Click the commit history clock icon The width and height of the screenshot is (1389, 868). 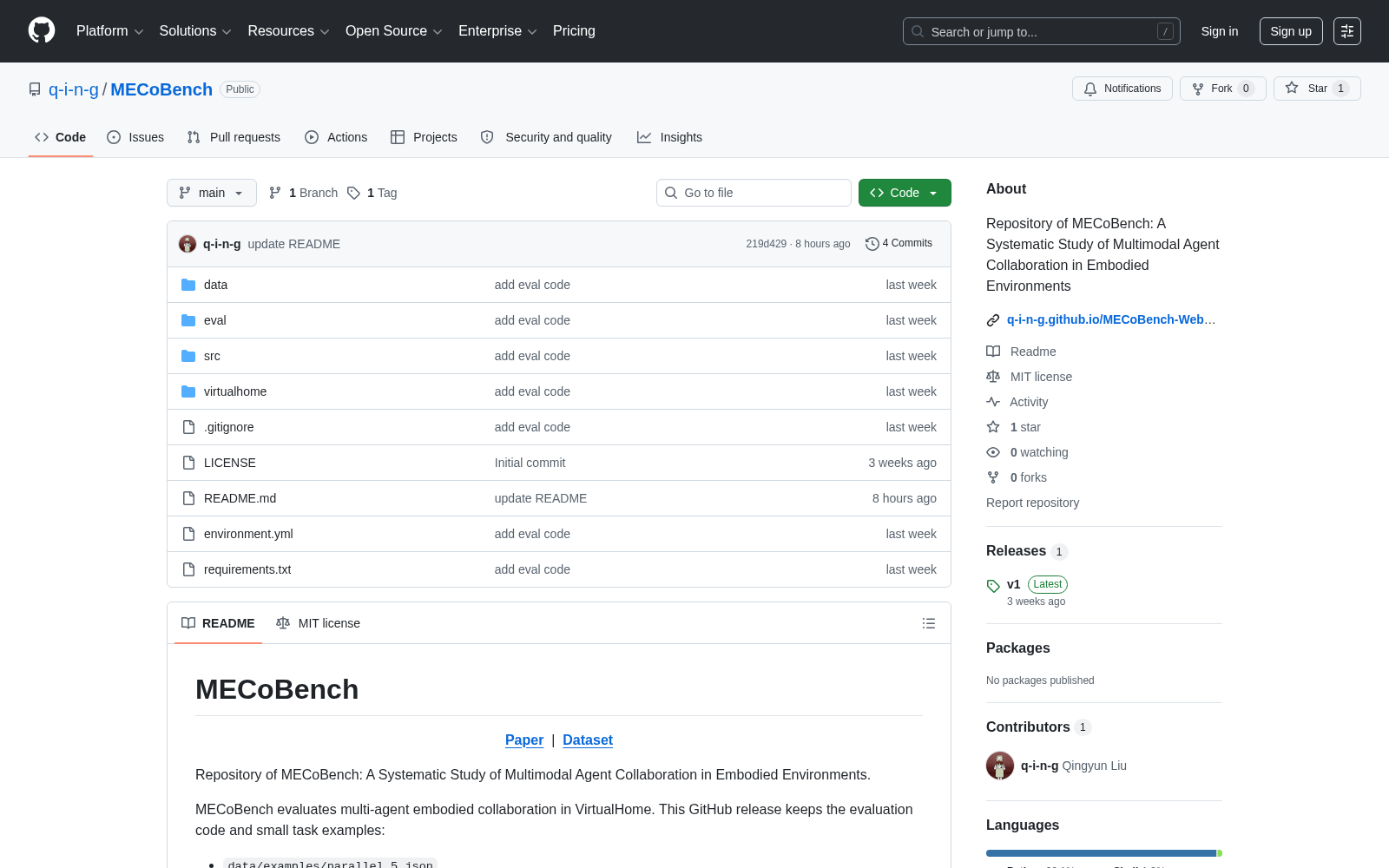(872, 244)
